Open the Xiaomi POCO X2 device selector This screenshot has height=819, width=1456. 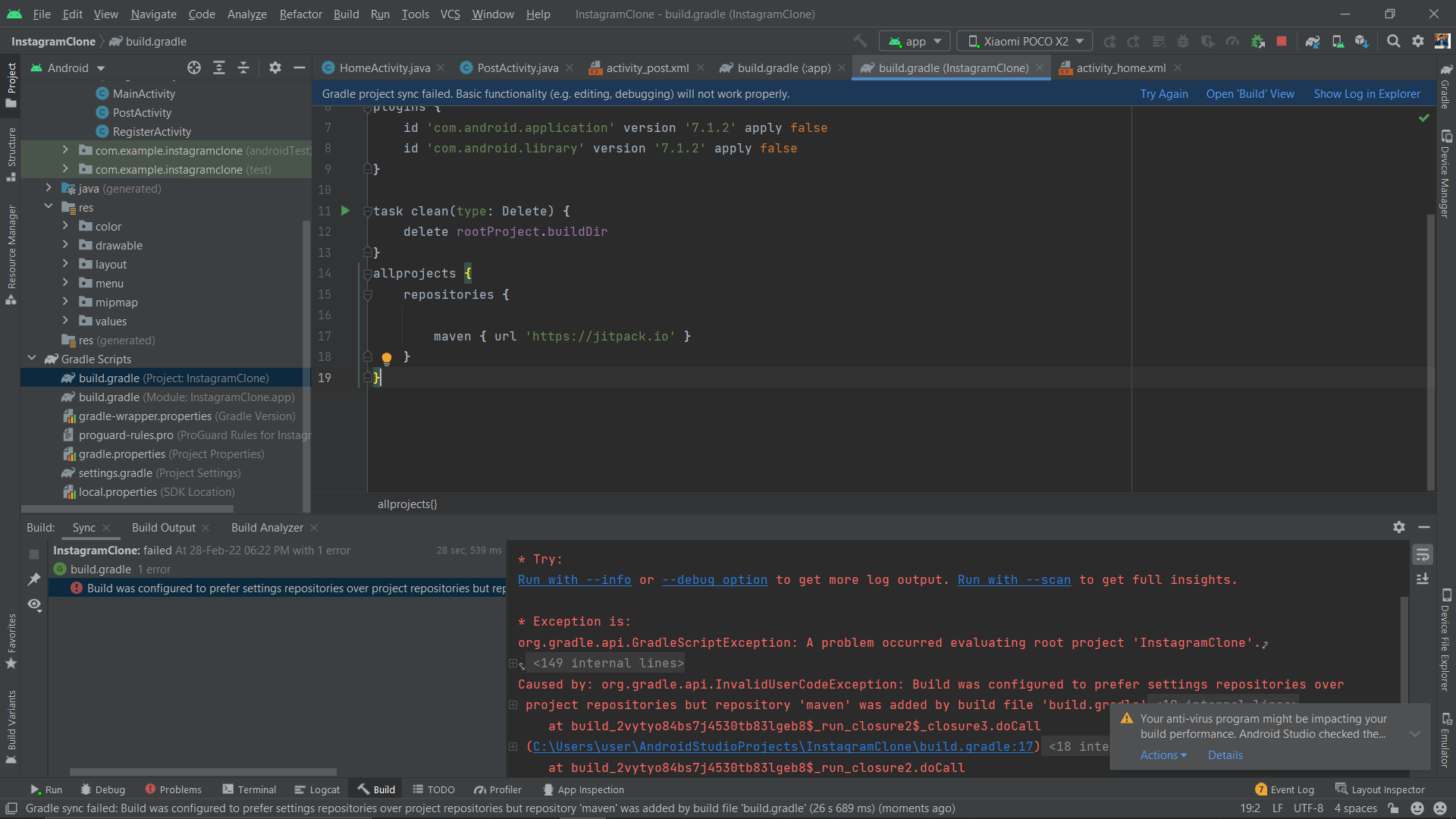point(1023,41)
